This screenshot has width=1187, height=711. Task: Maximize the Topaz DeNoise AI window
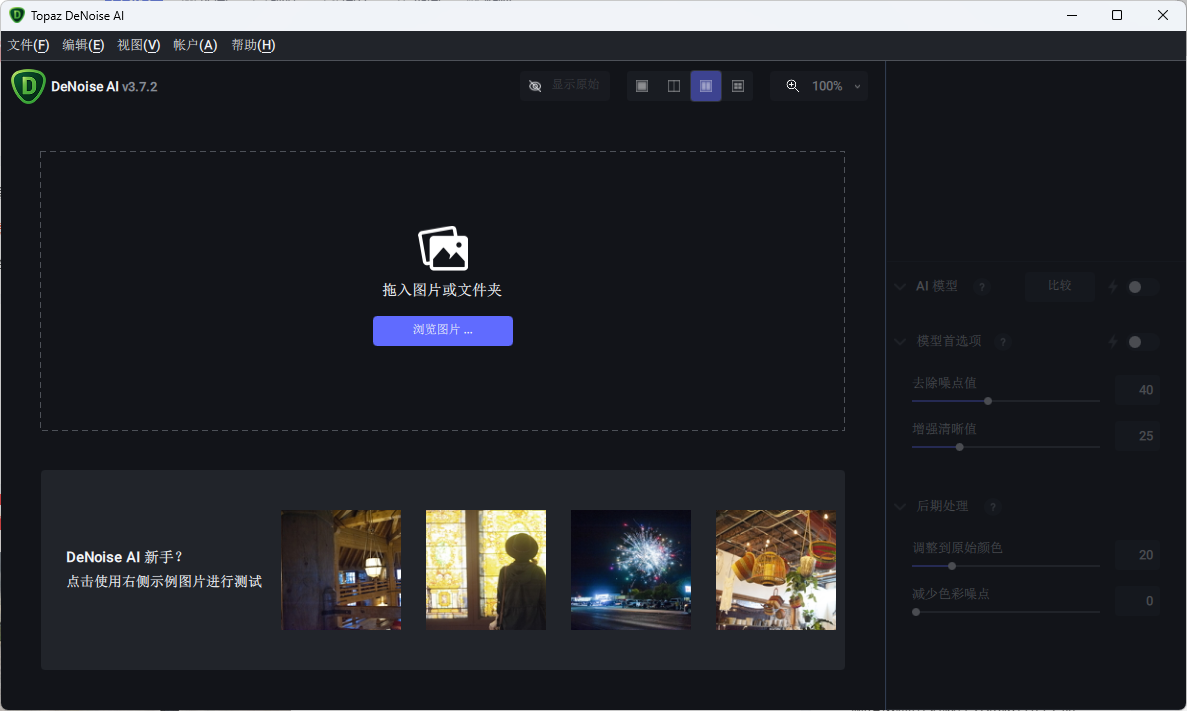tap(1117, 15)
